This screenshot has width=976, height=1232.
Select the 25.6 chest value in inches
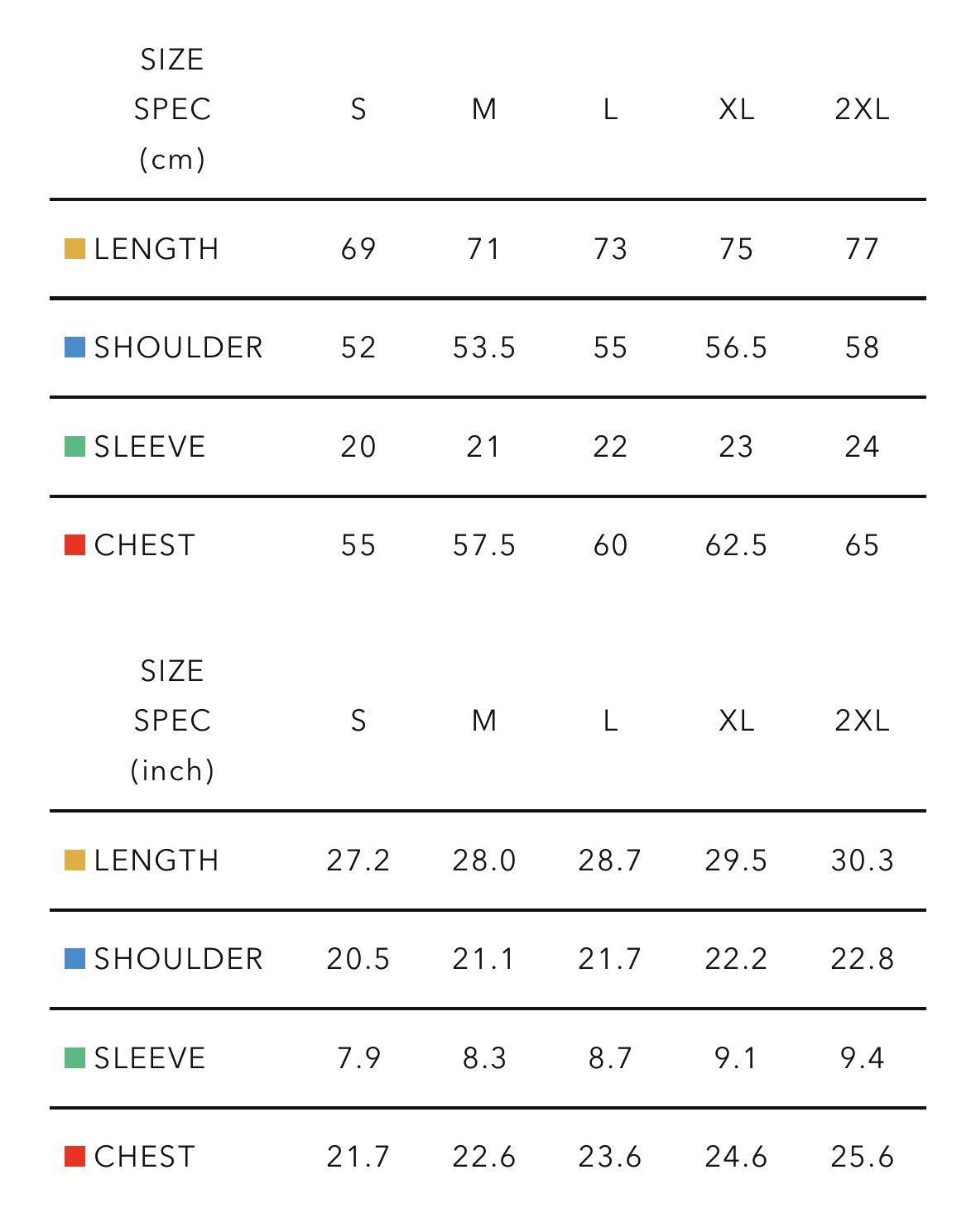click(862, 1157)
